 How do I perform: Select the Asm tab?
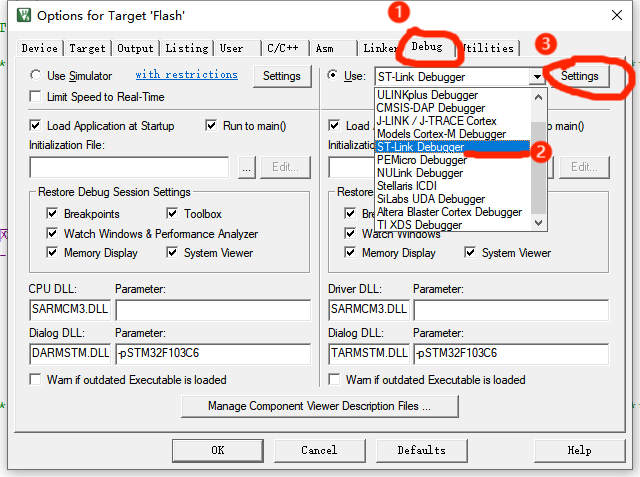point(333,48)
